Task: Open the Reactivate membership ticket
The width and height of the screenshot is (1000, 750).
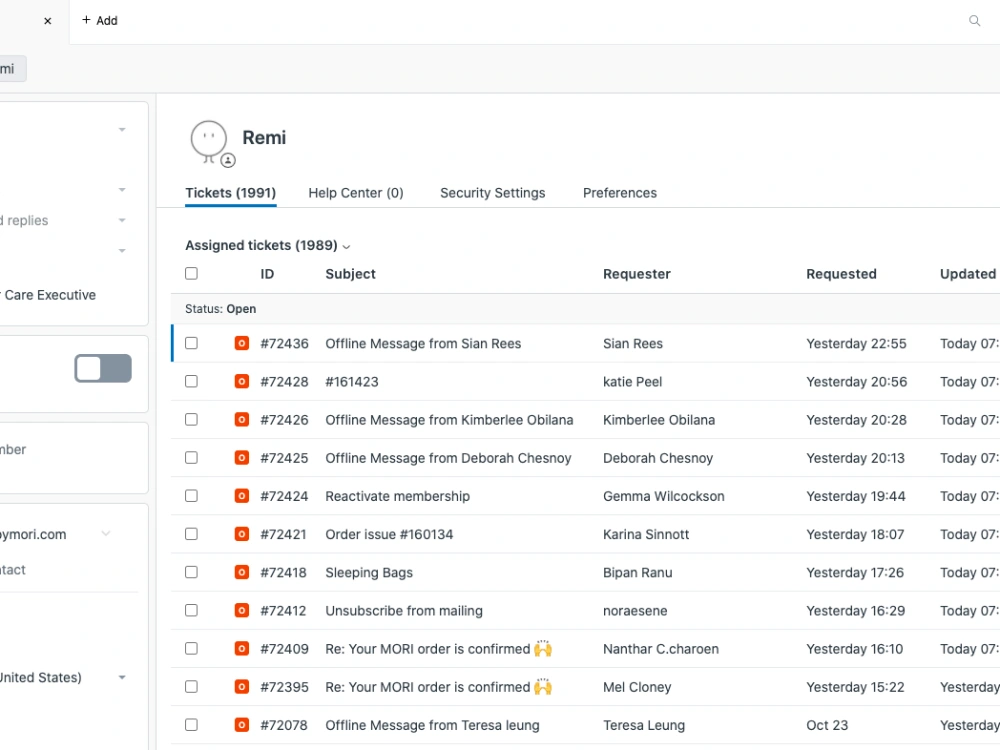Action: (x=397, y=496)
